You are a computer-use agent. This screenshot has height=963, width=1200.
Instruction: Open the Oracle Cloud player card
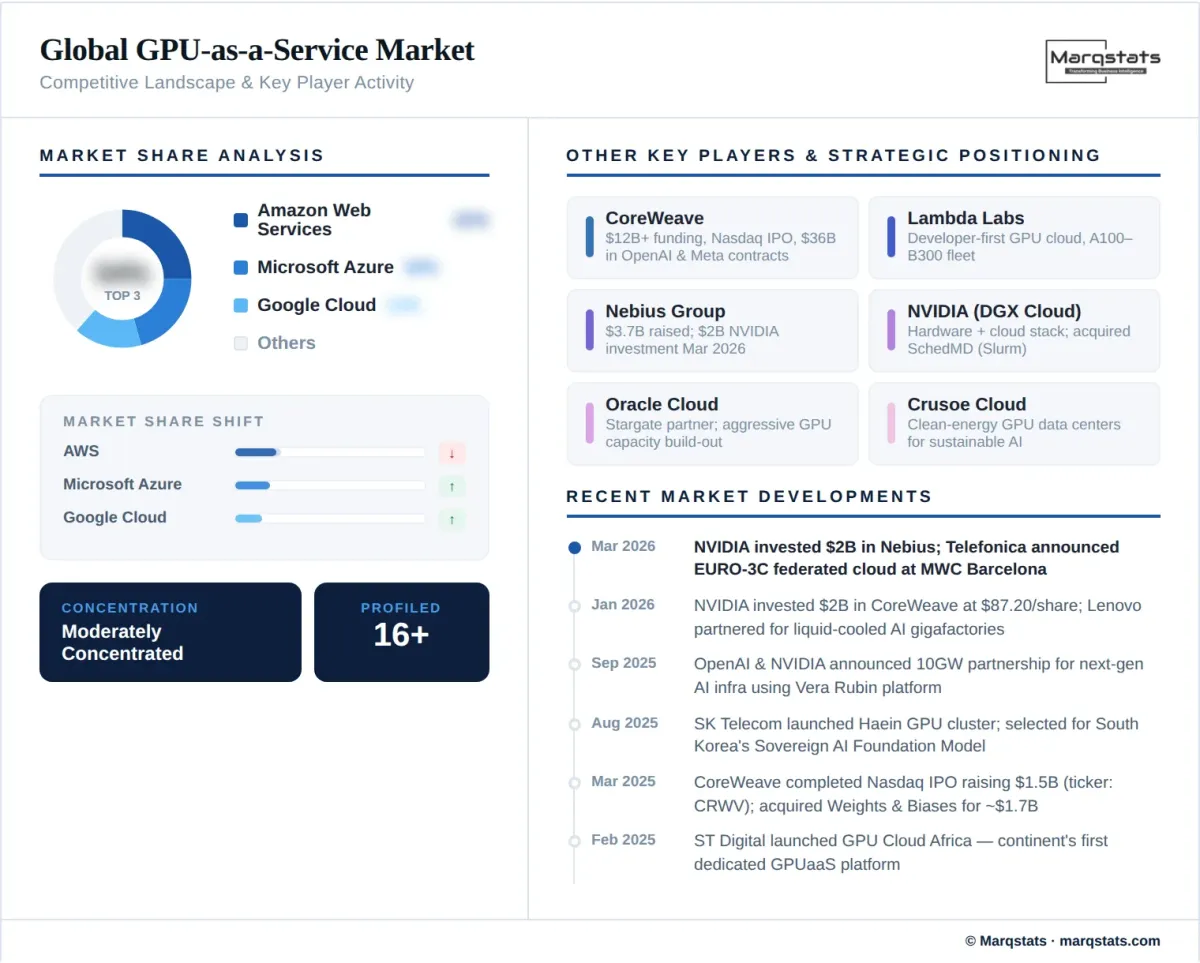[x=712, y=423]
